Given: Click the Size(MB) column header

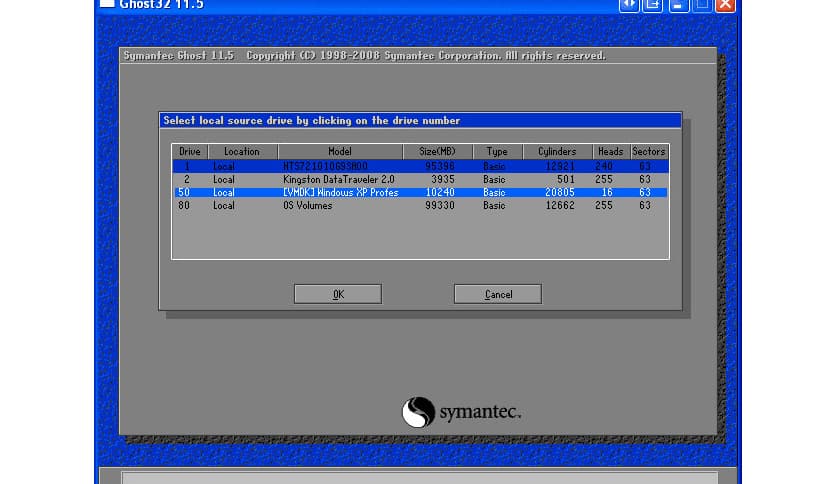Looking at the screenshot, I should pos(438,152).
